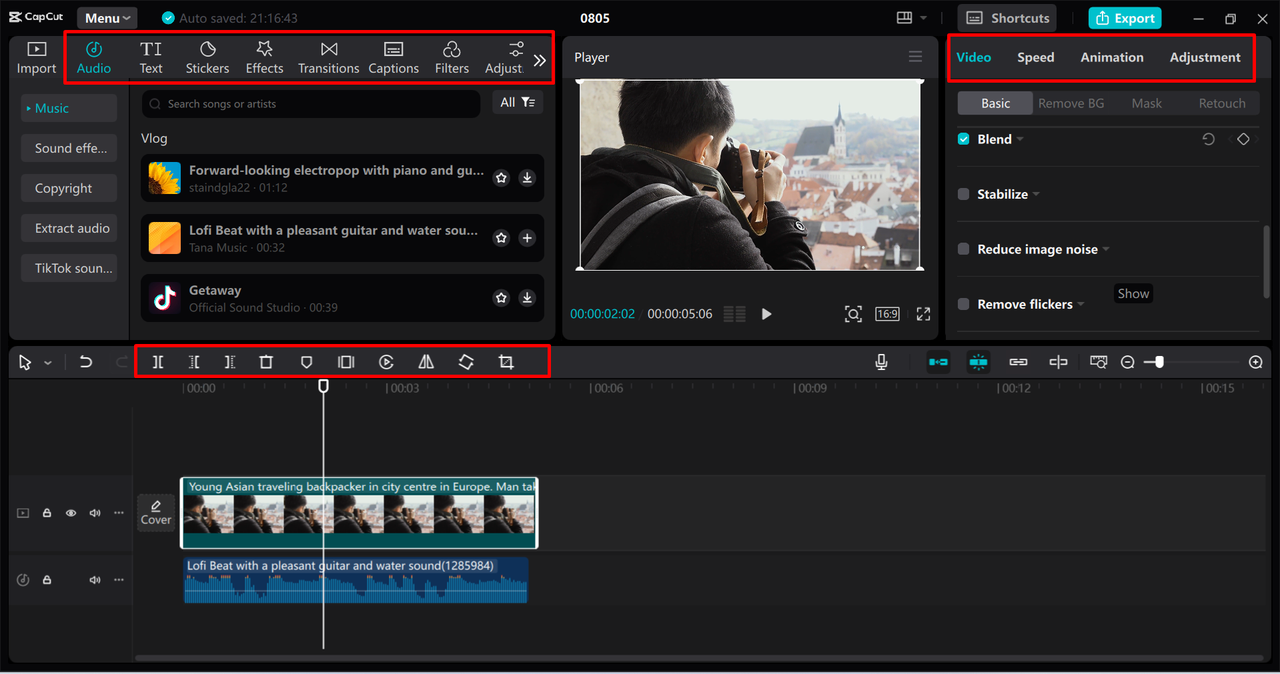The height and width of the screenshot is (674, 1280).
Task: Select the Sound effects category
Action: (69, 148)
